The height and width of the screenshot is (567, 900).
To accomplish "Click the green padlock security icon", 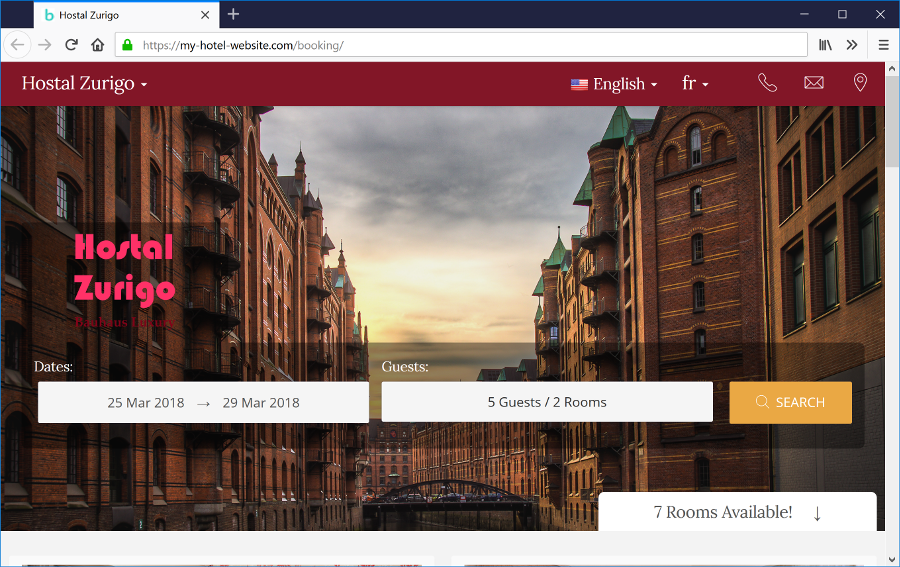I will [127, 45].
